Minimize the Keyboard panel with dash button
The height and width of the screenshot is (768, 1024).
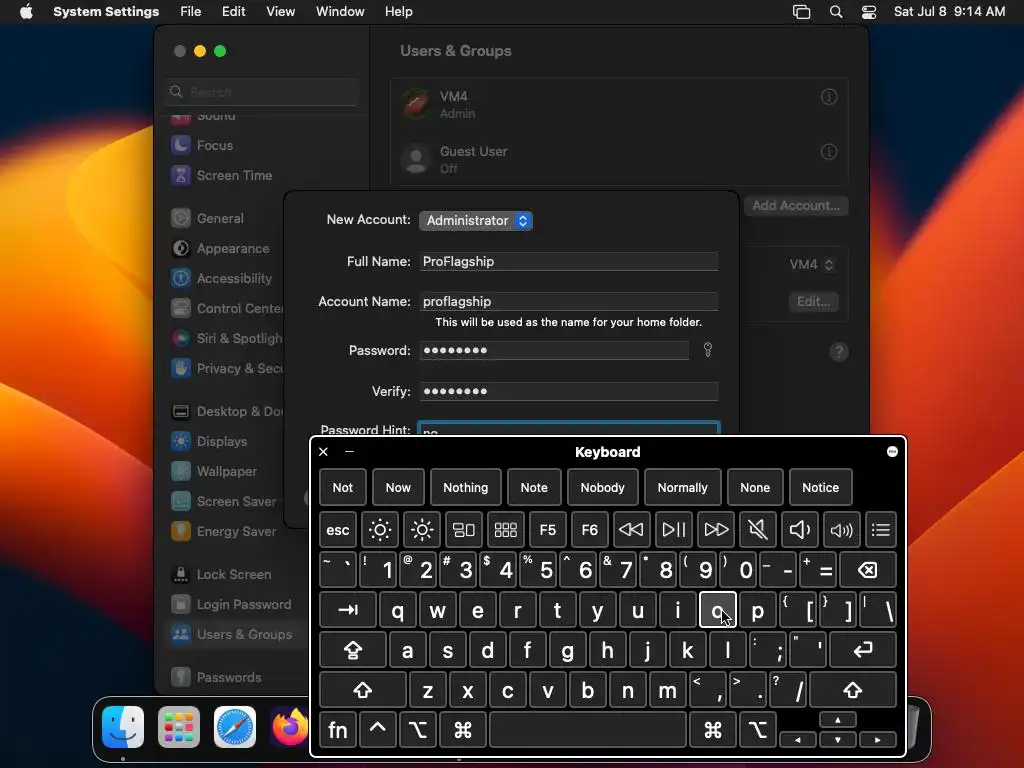point(349,451)
